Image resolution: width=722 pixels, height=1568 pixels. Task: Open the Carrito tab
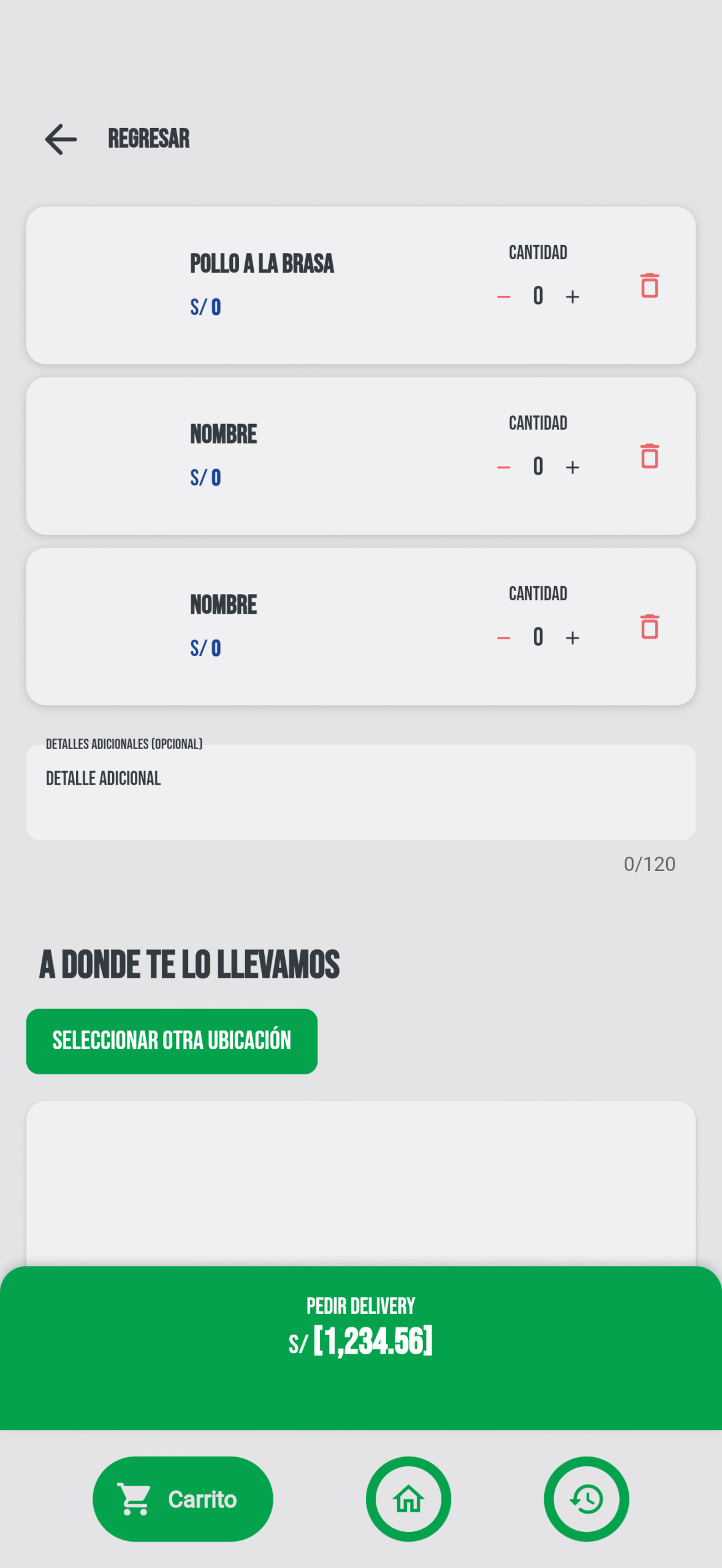[x=183, y=1499]
